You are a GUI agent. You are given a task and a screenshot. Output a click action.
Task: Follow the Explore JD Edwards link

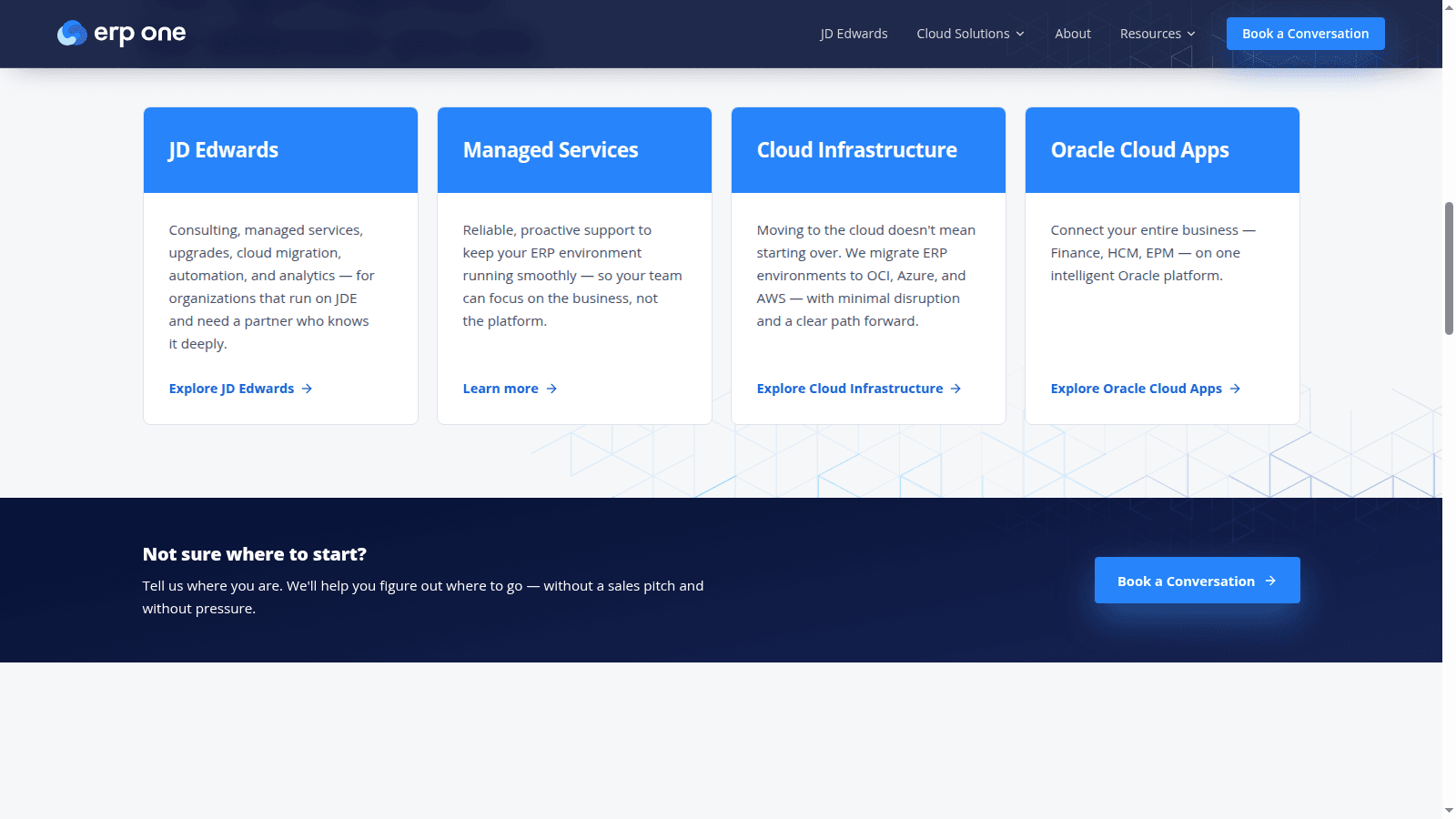(x=240, y=389)
